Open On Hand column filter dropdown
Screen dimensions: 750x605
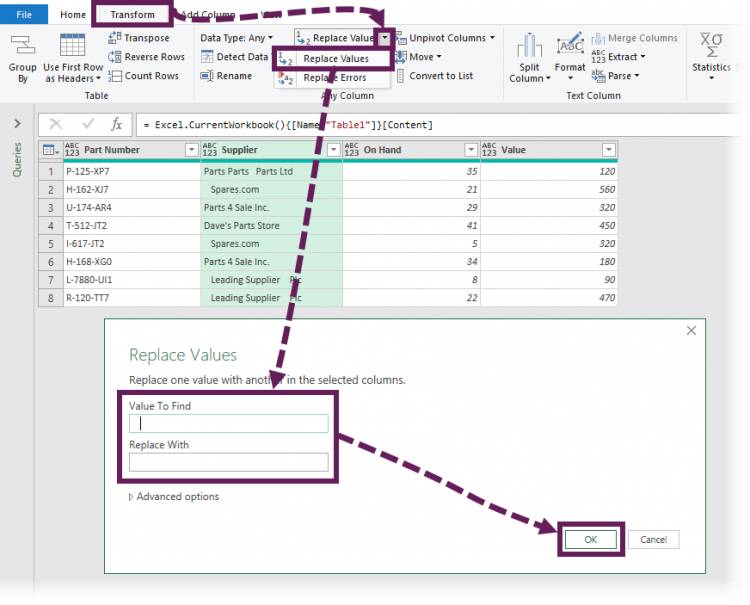471,150
